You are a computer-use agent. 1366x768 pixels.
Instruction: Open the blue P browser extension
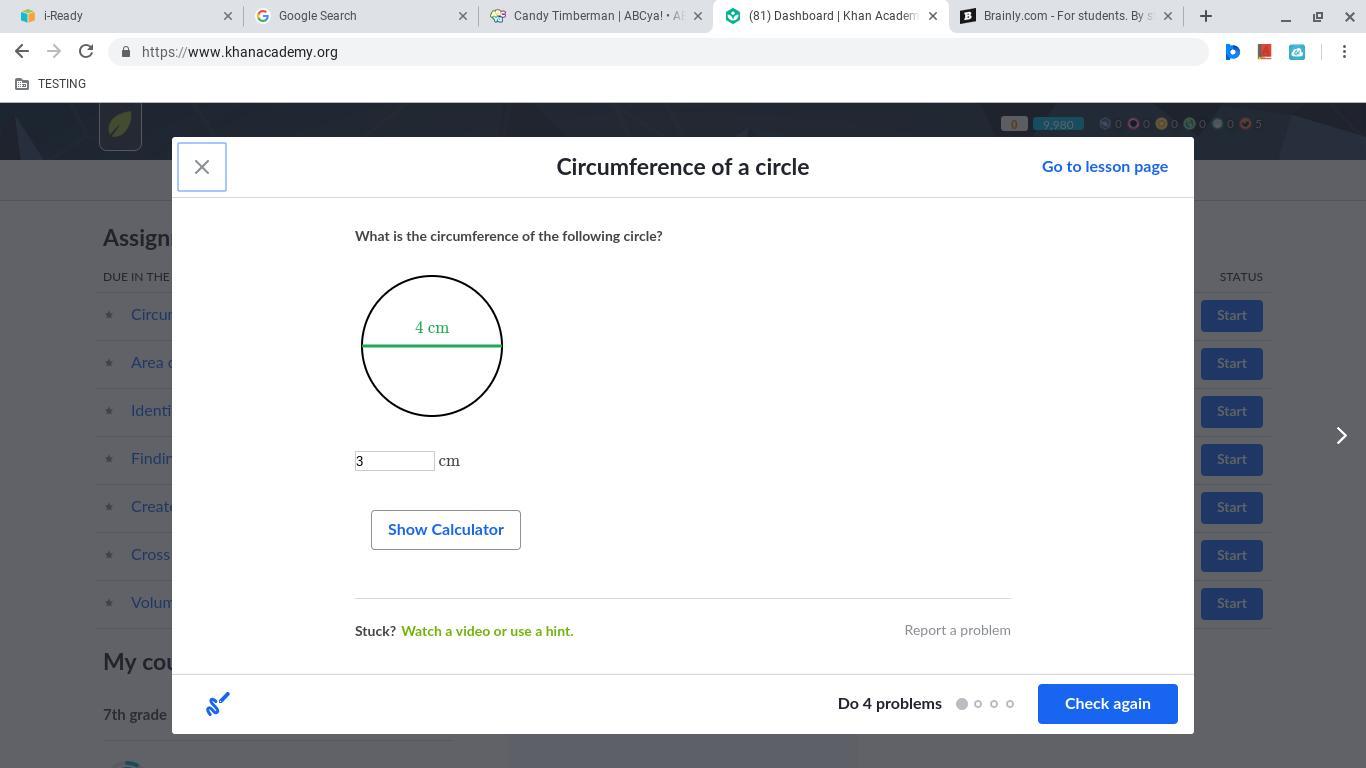1233,52
